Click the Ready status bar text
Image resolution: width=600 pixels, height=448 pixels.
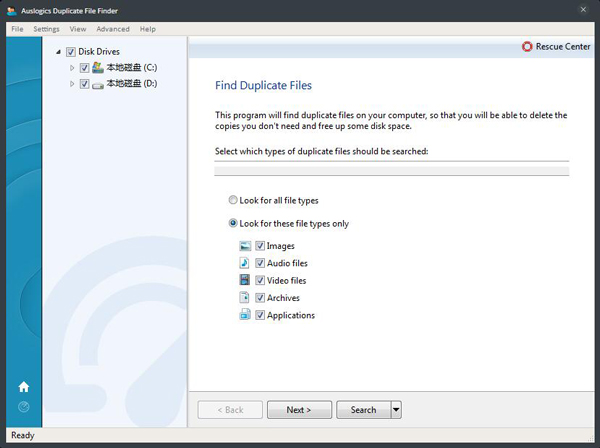[23, 435]
